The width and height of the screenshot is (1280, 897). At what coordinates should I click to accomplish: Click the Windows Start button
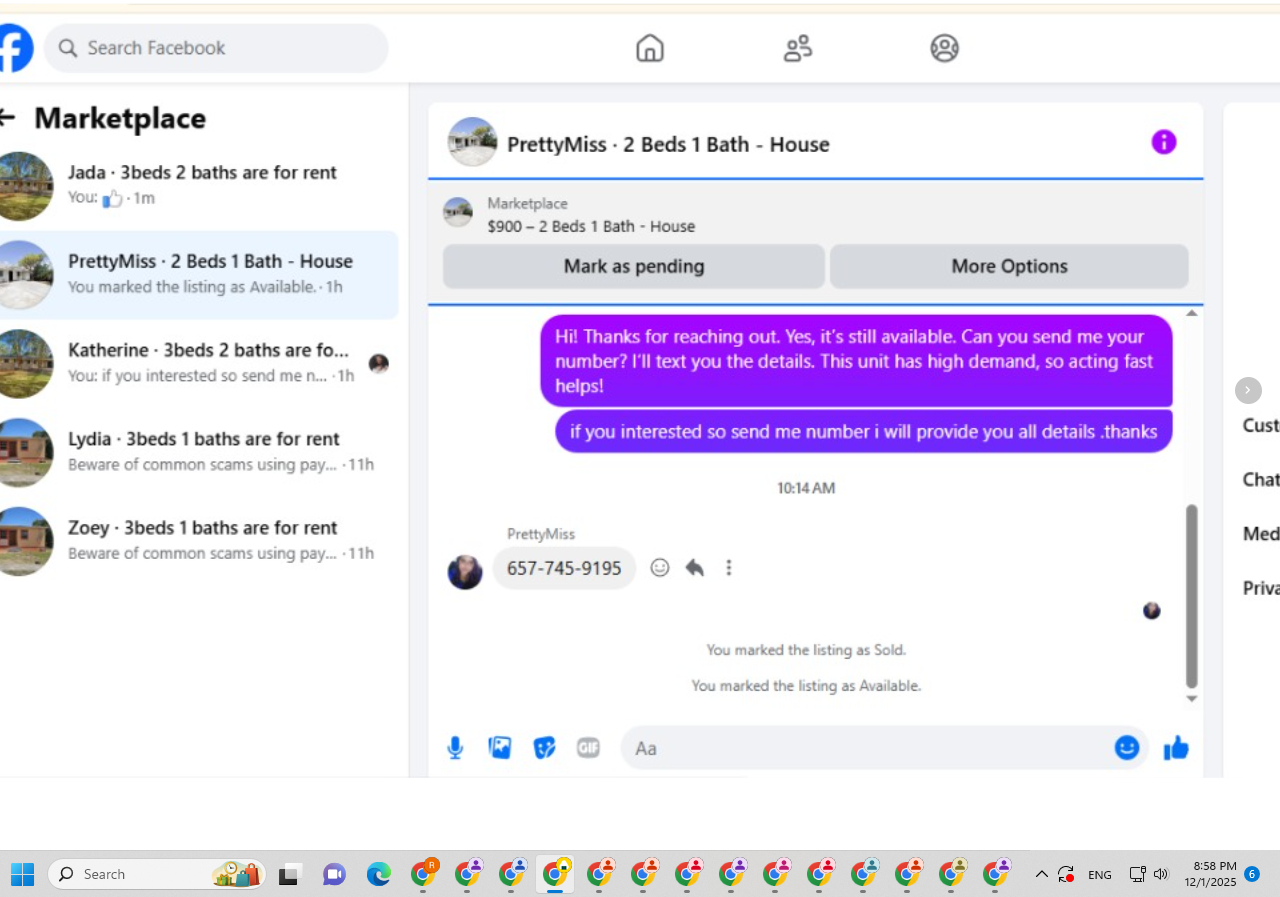(x=22, y=874)
